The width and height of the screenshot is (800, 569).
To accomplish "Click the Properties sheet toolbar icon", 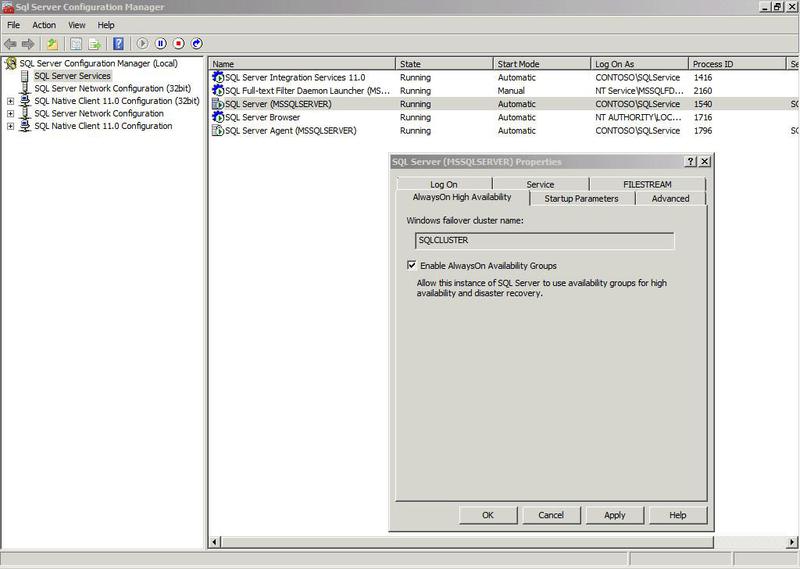I will point(76,44).
